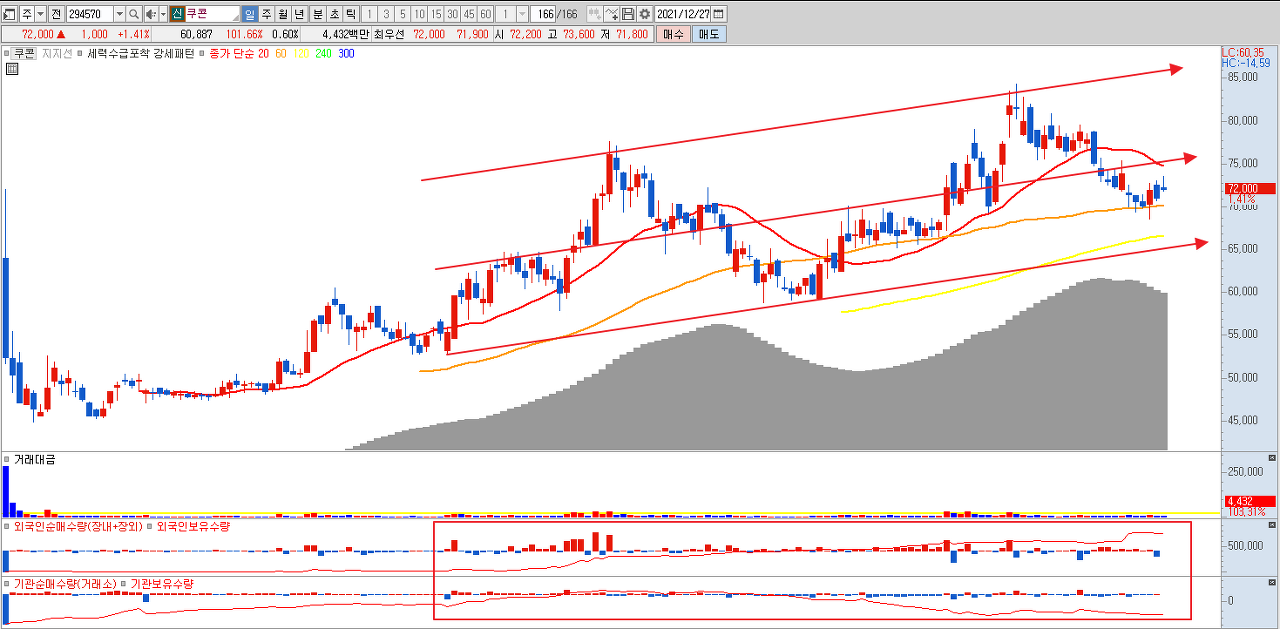Expand the custom interval dropdown arrow
This screenshot has height=629, width=1280.
click(x=523, y=14)
